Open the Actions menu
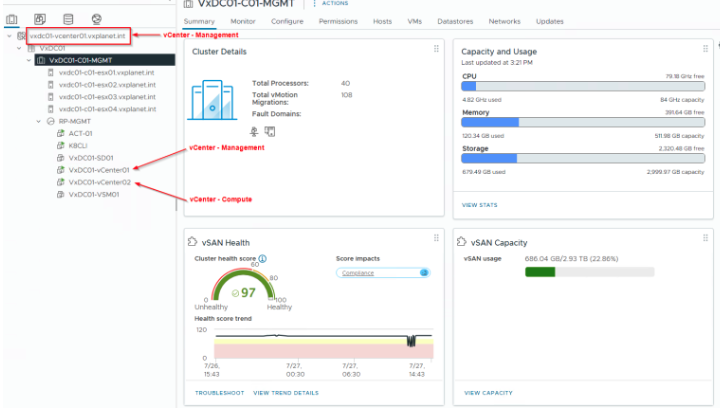Screen dimensions: 720x411 (331, 3)
